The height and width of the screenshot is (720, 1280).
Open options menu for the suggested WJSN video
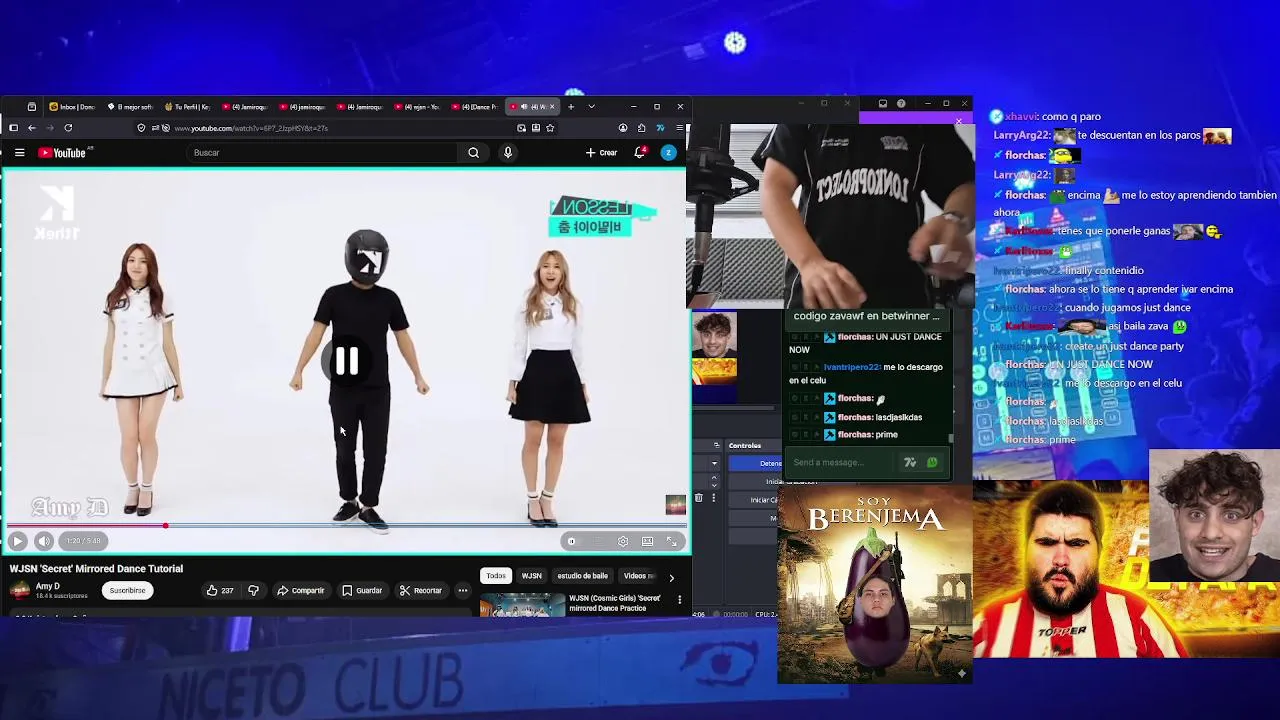[x=680, y=600]
